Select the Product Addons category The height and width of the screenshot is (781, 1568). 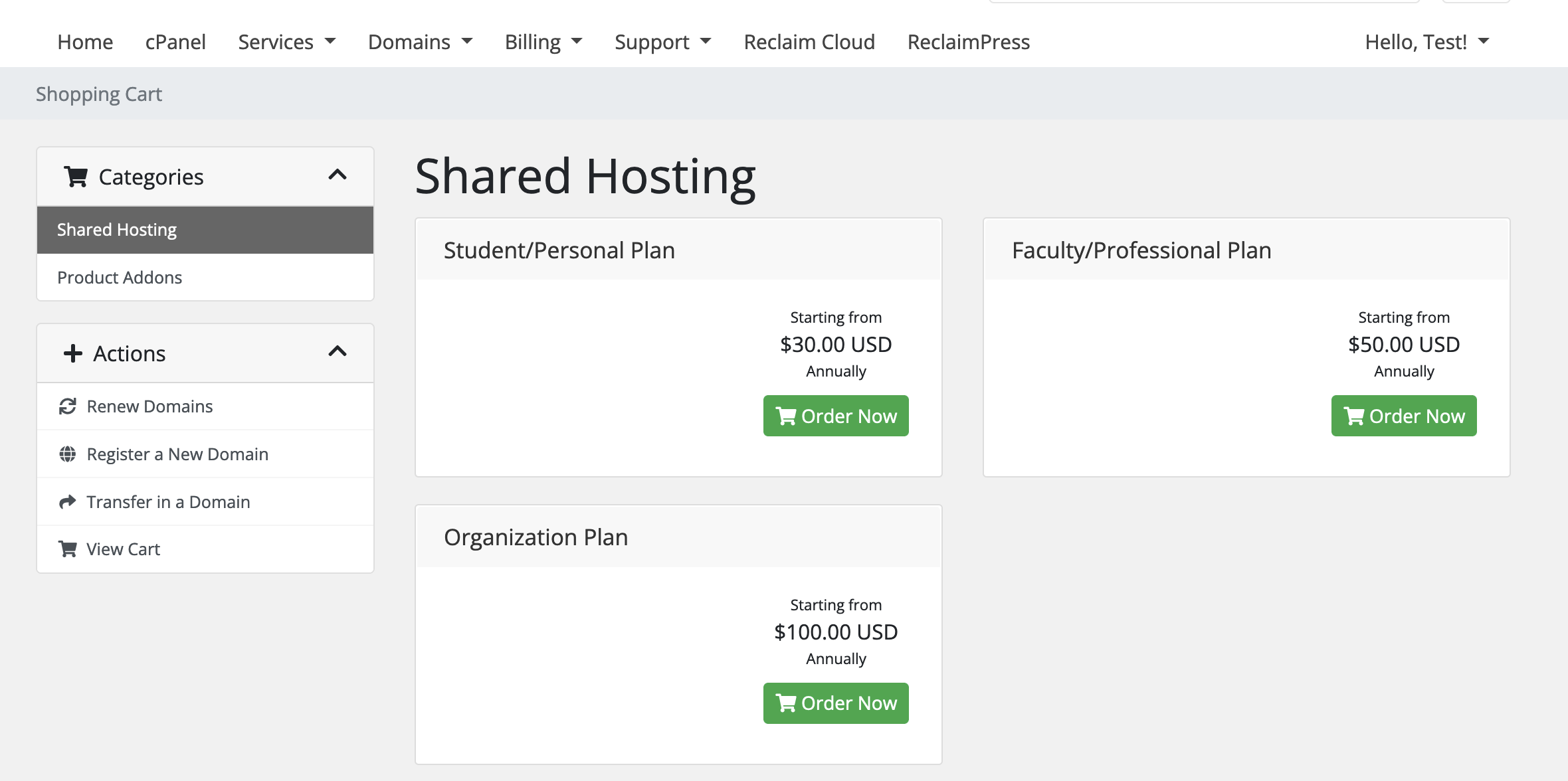coord(205,278)
